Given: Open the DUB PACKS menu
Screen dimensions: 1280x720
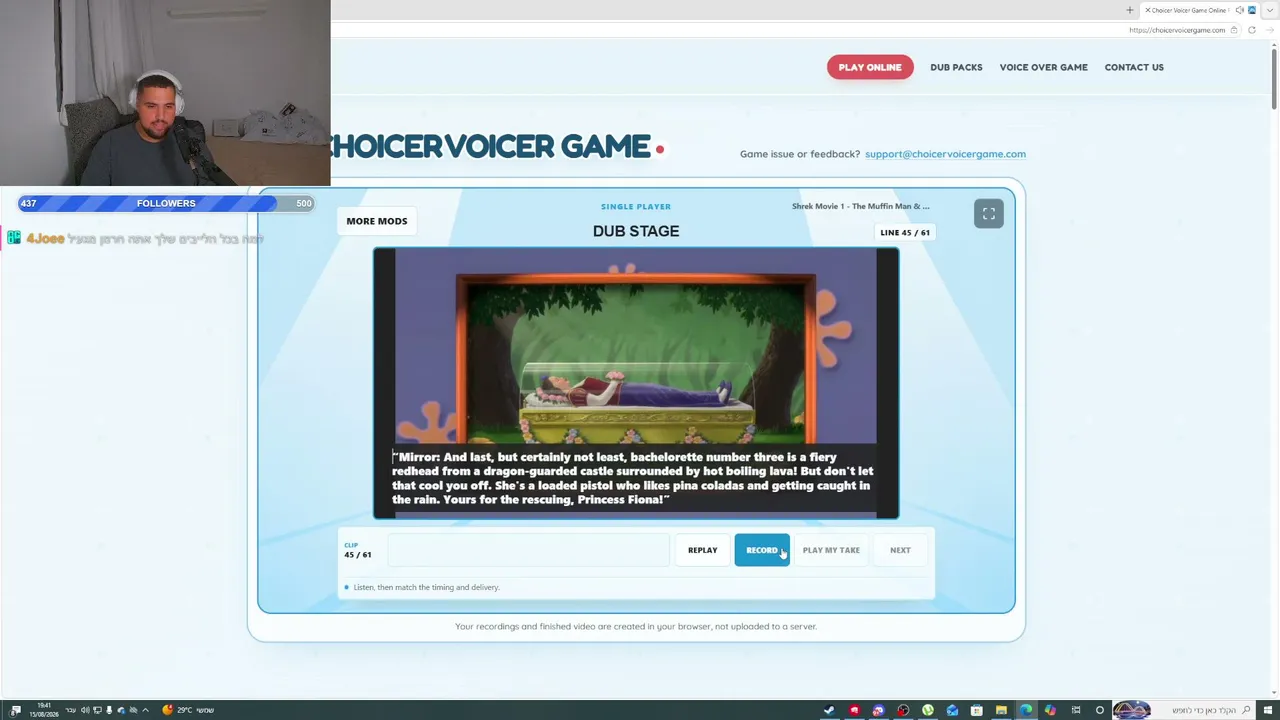Looking at the screenshot, I should click(x=956, y=67).
